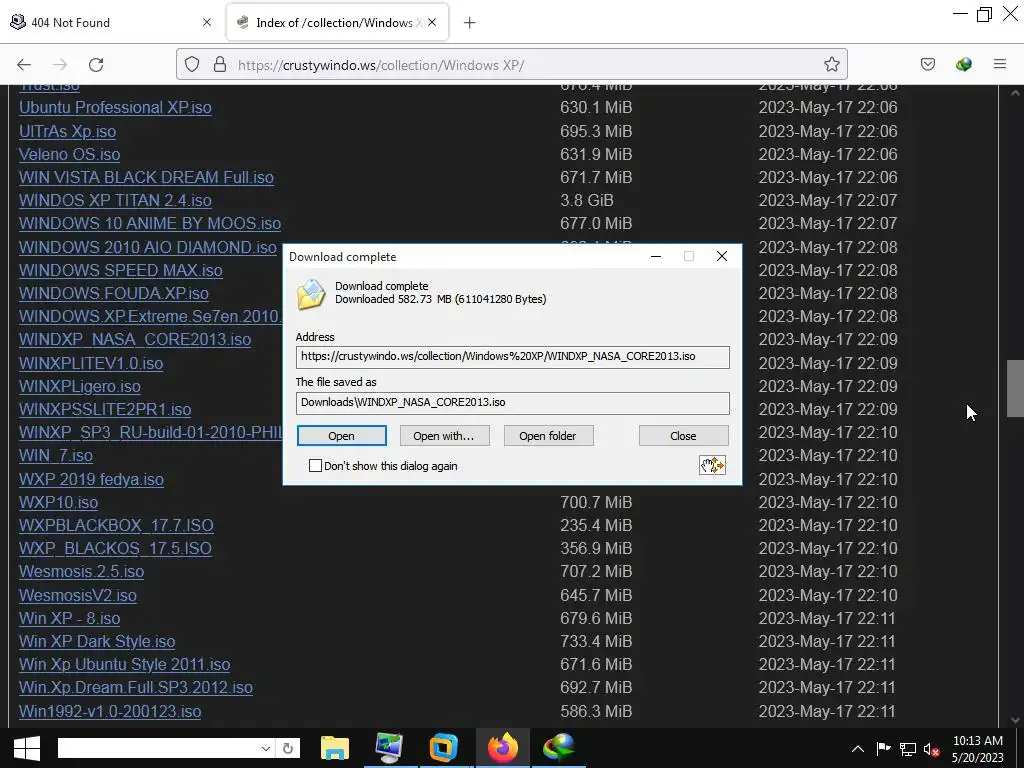Viewport: 1024px width, 768px height.
Task: Click WIN VISTA BLACK DREAM Full.iso
Action: tap(146, 177)
